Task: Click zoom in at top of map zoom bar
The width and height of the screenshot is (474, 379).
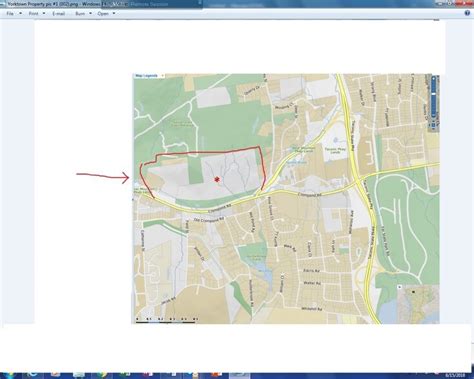Action: point(434,79)
